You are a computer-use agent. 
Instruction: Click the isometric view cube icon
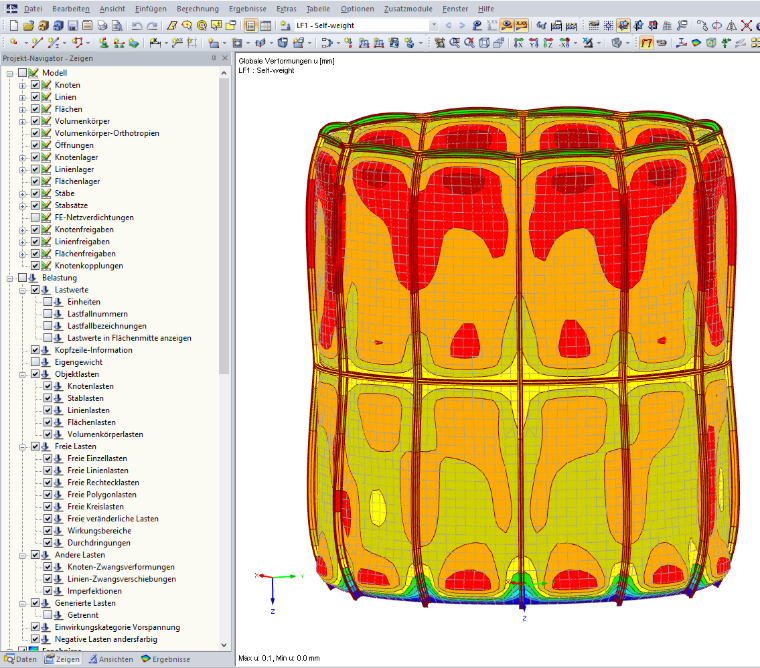484,43
